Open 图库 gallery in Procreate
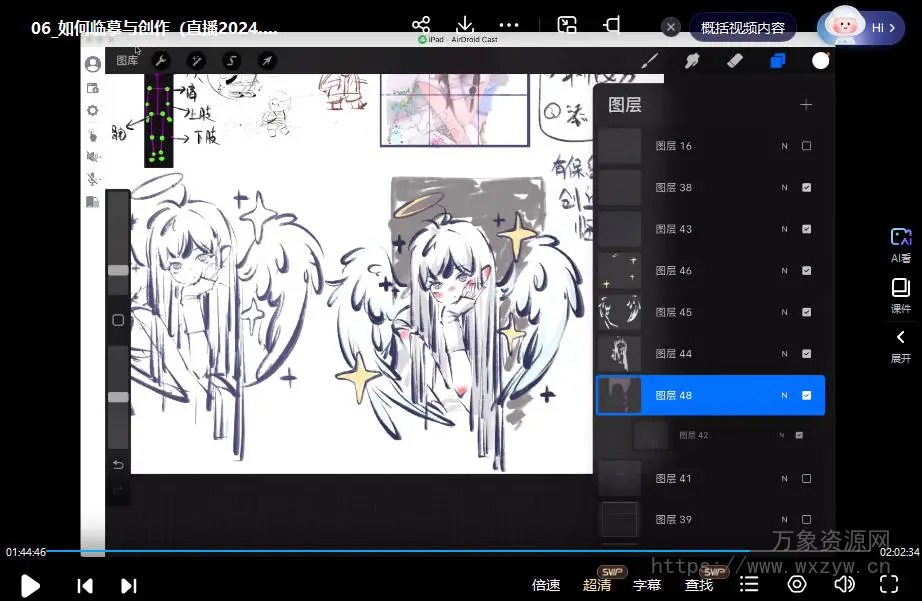Image resolution: width=922 pixels, height=601 pixels. click(x=127, y=61)
